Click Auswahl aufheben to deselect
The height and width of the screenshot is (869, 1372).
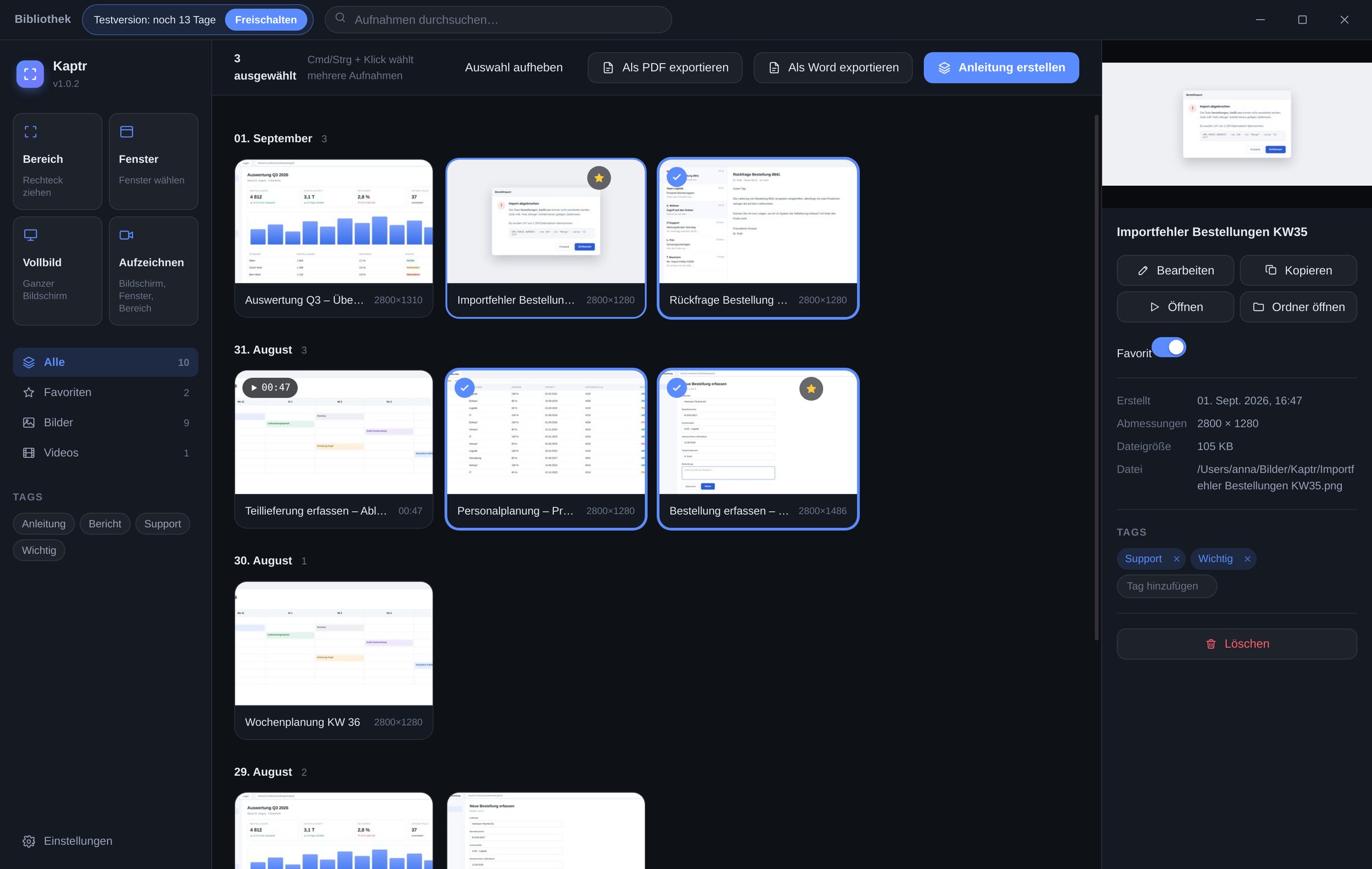(513, 67)
